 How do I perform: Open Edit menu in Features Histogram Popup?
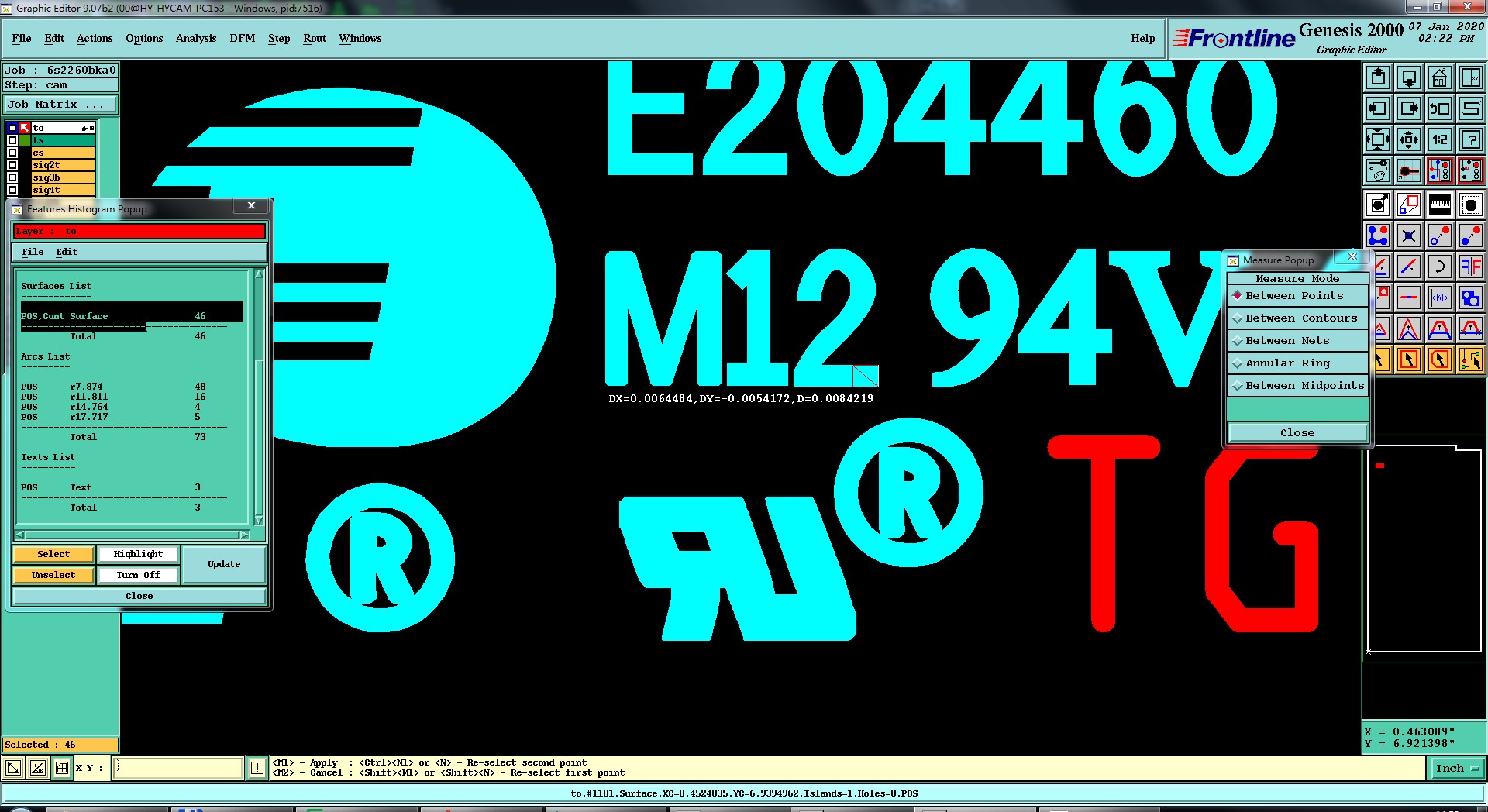(x=67, y=252)
